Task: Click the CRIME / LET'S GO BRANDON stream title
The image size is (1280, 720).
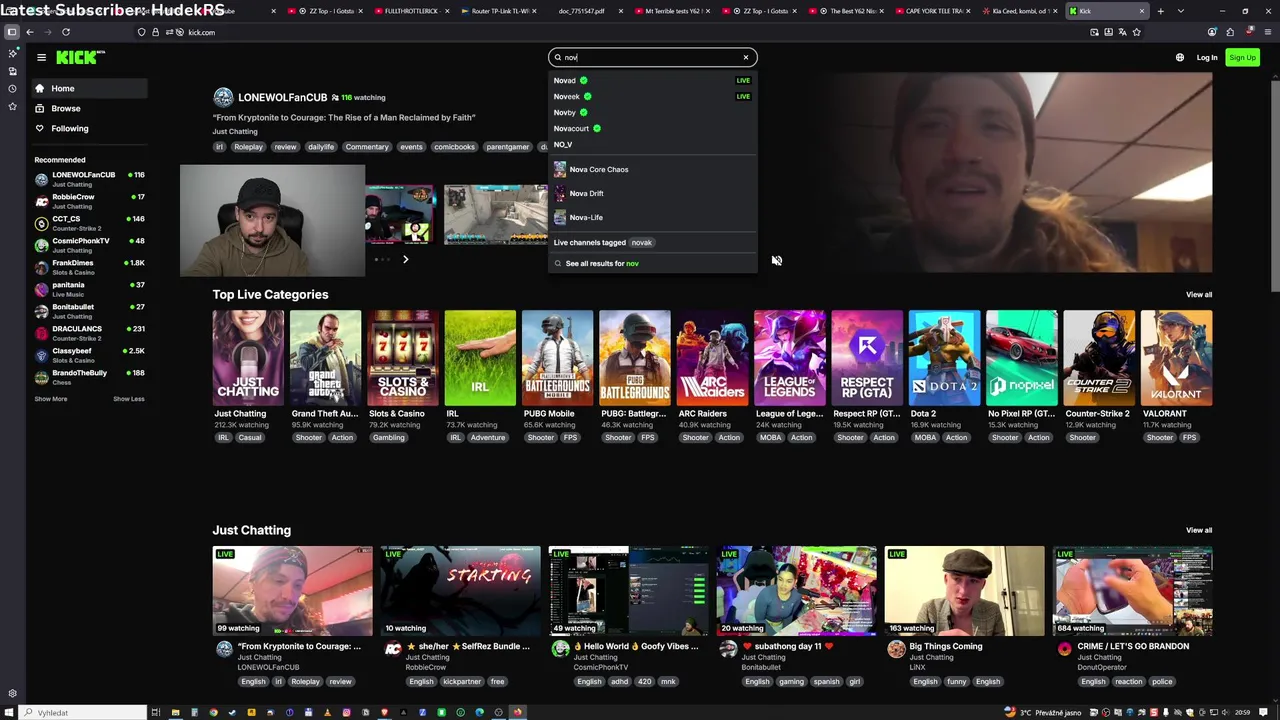Action: click(x=1133, y=646)
